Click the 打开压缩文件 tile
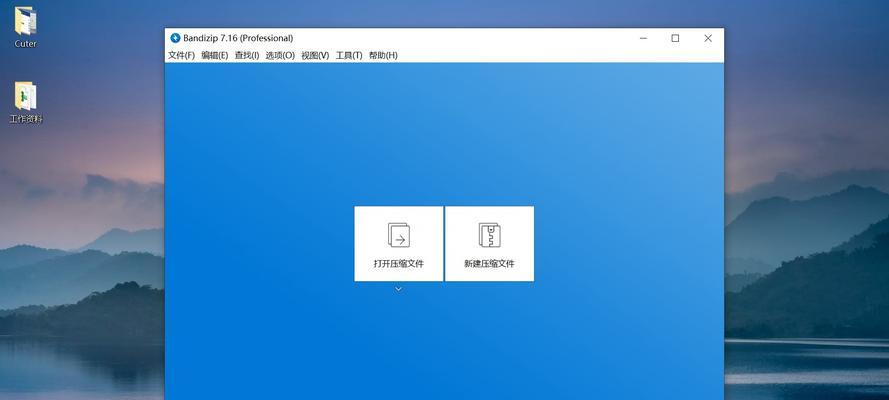Image resolution: width=889 pixels, height=400 pixels. point(399,244)
